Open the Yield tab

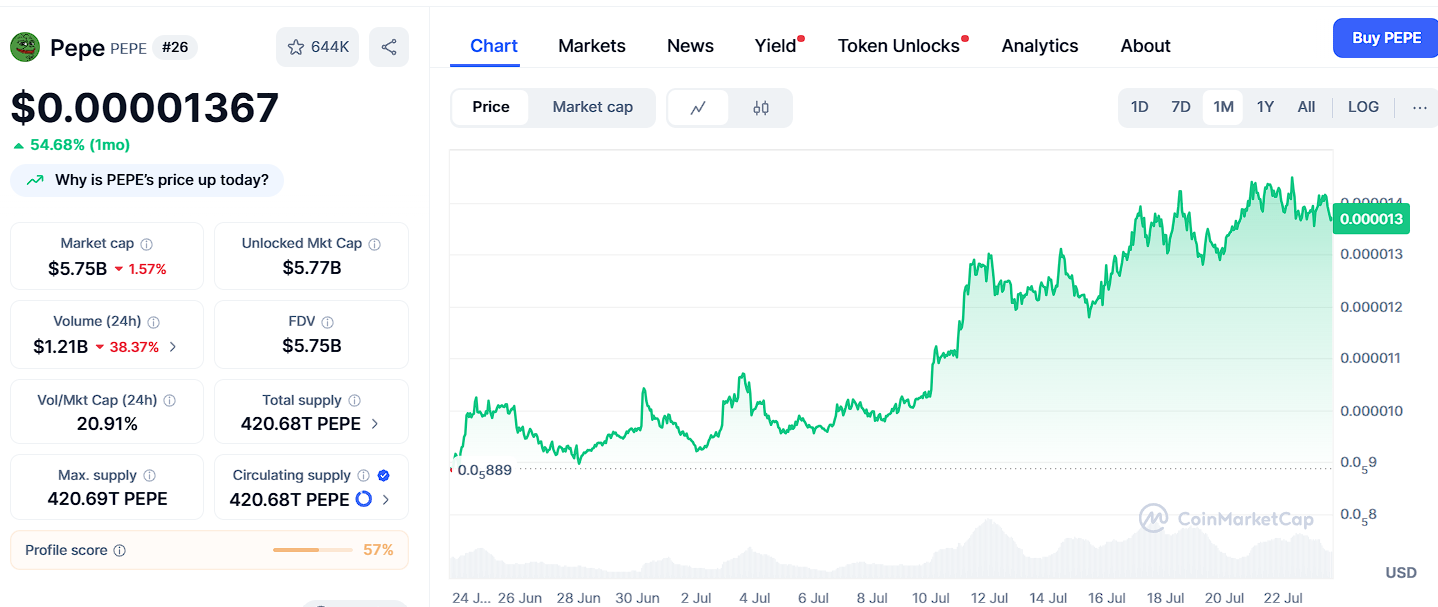point(776,46)
